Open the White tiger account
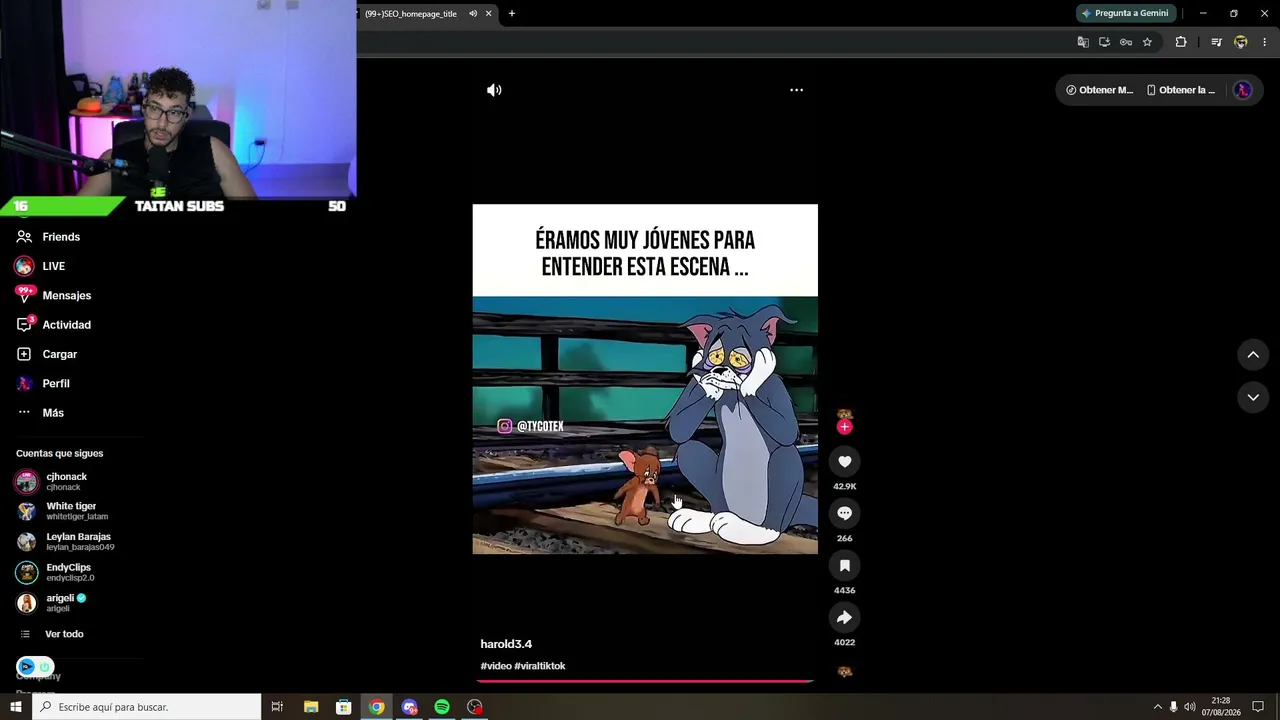 (62, 511)
